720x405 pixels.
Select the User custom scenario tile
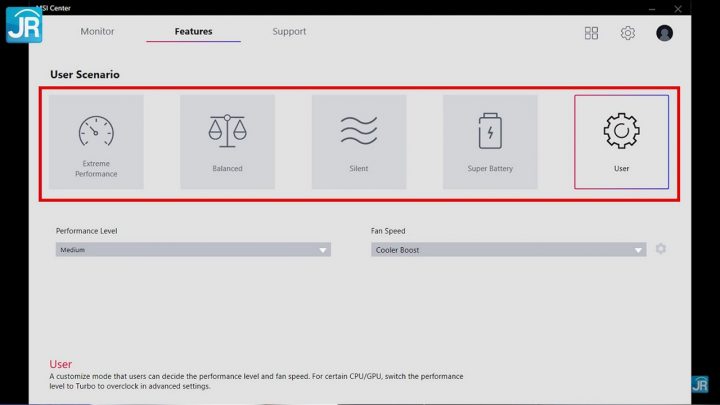(621, 142)
